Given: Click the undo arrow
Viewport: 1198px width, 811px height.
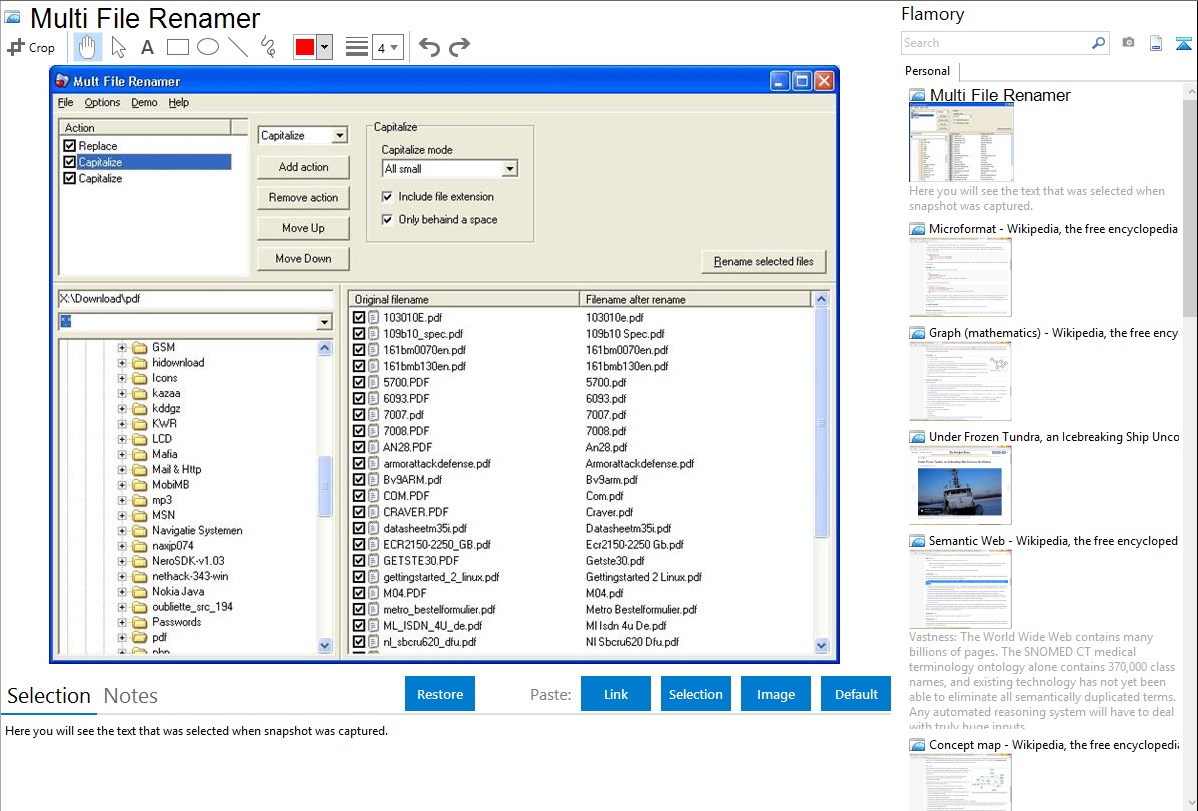Looking at the screenshot, I should (x=429, y=47).
